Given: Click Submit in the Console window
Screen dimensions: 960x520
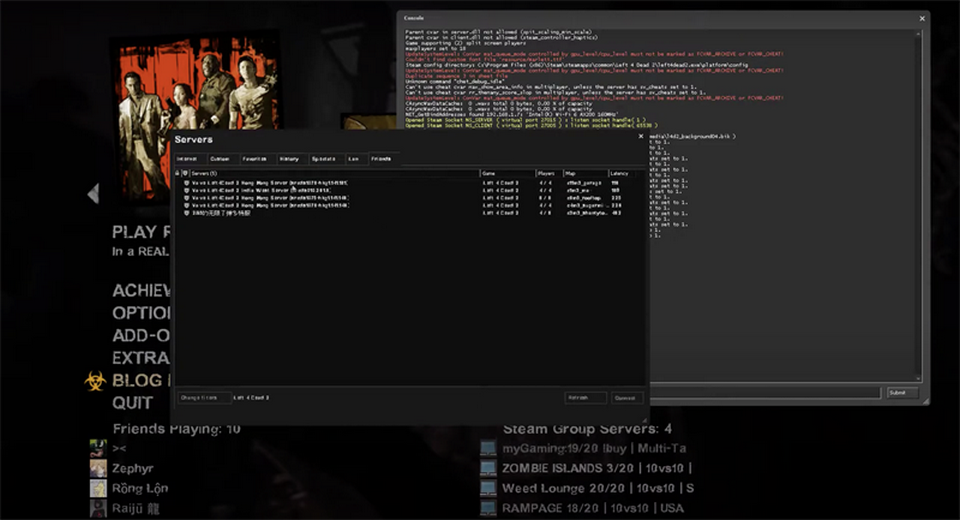Looking at the screenshot, I should [x=902, y=393].
